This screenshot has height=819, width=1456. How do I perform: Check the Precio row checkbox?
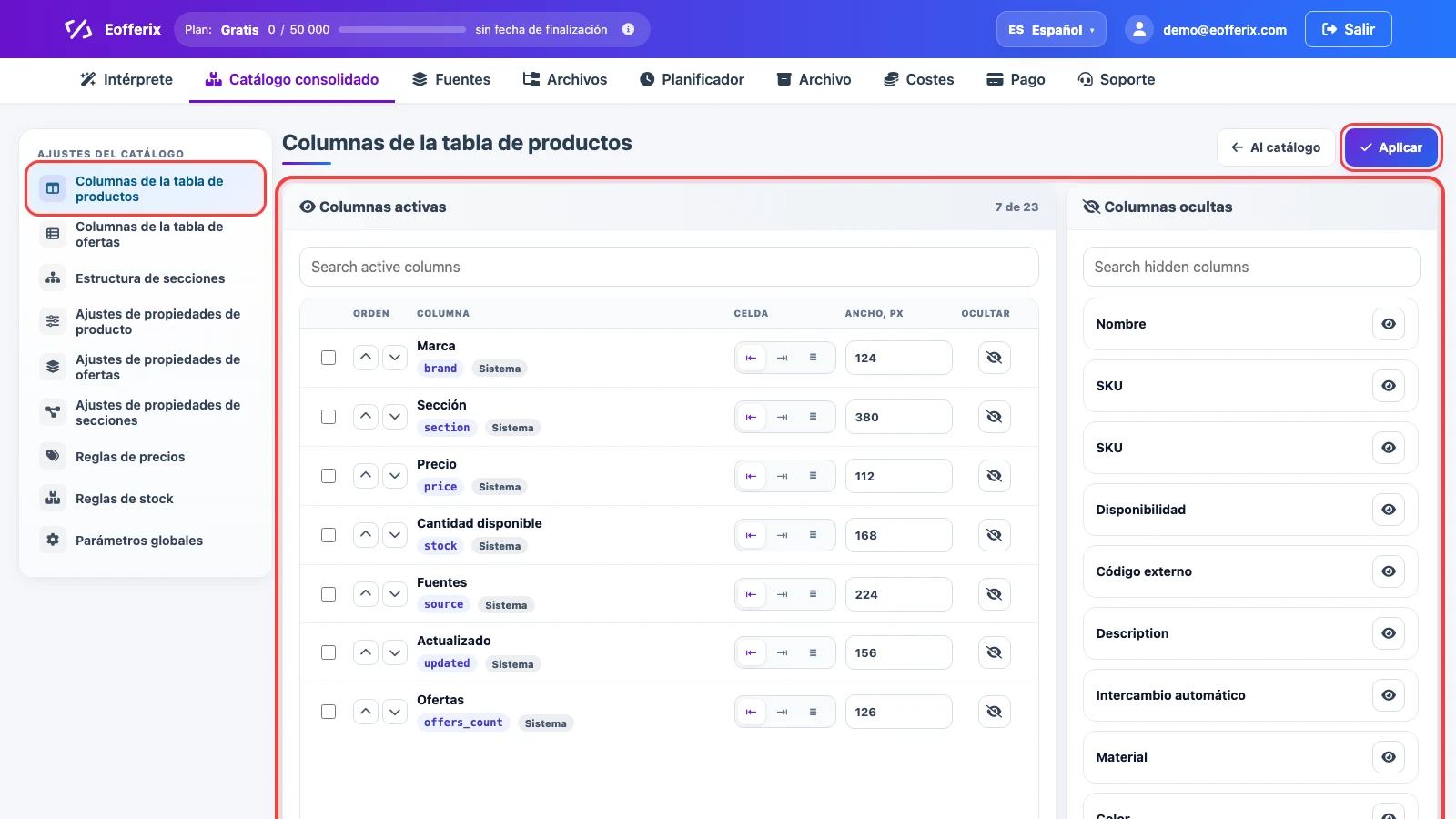329,476
